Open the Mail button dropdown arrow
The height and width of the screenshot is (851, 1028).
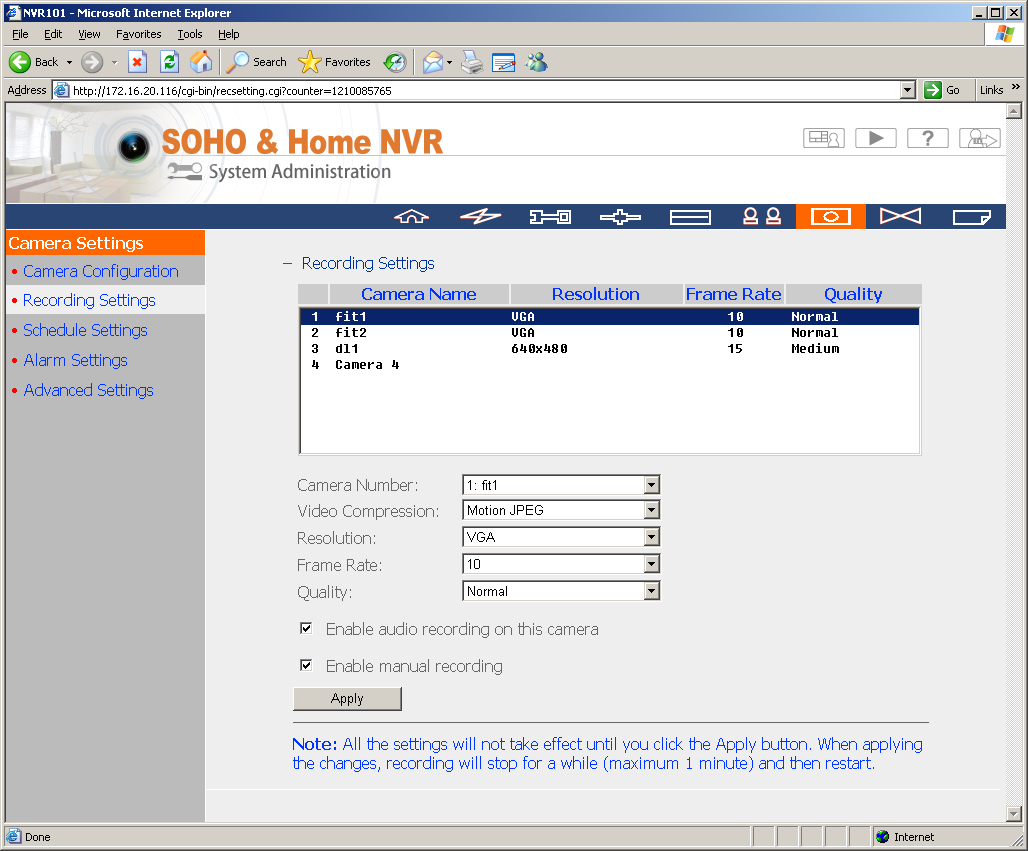[x=449, y=63]
